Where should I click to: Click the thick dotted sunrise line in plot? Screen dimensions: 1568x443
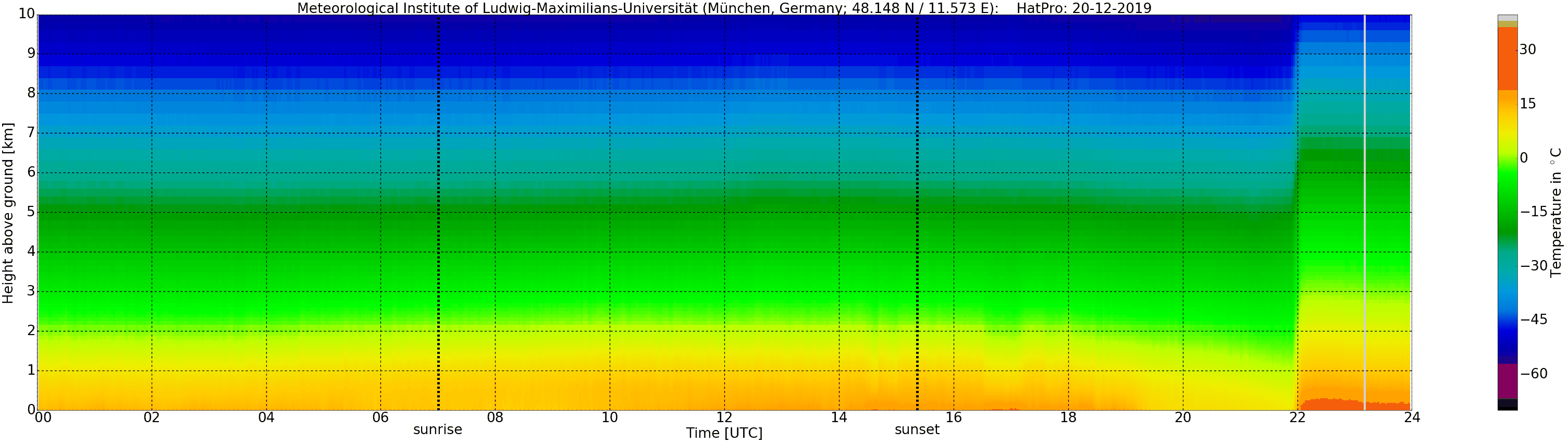438,213
